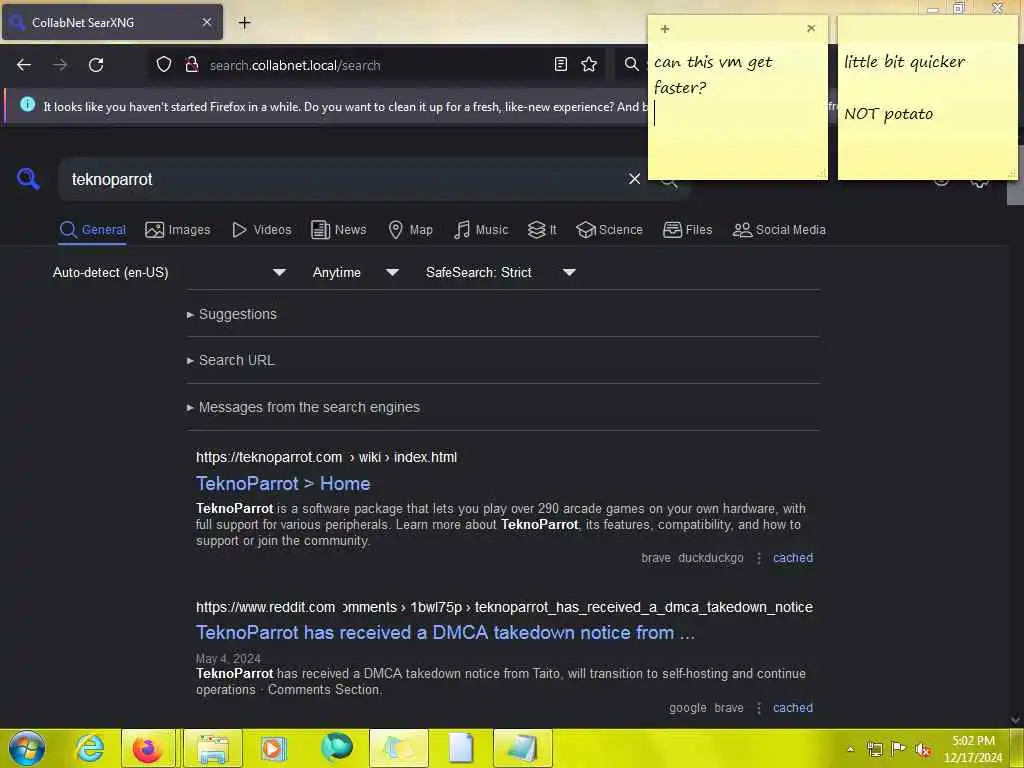Click the Firefox info notification icon
Image resolution: width=1024 pixels, height=768 pixels.
pyautogui.click(x=27, y=104)
